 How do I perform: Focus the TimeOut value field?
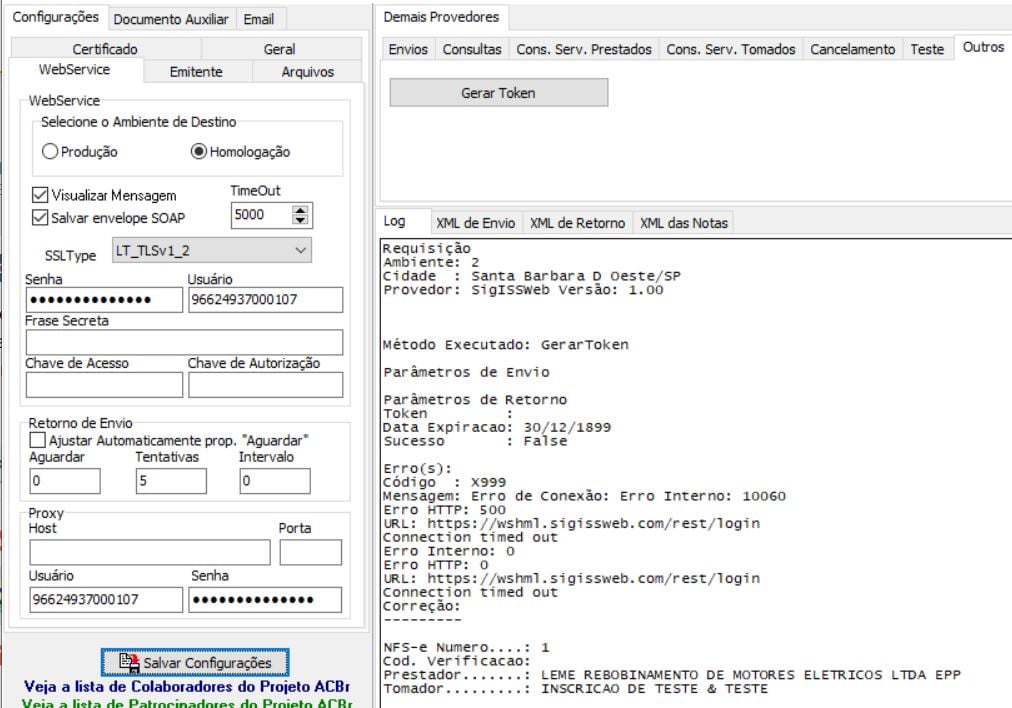pyautogui.click(x=261, y=215)
